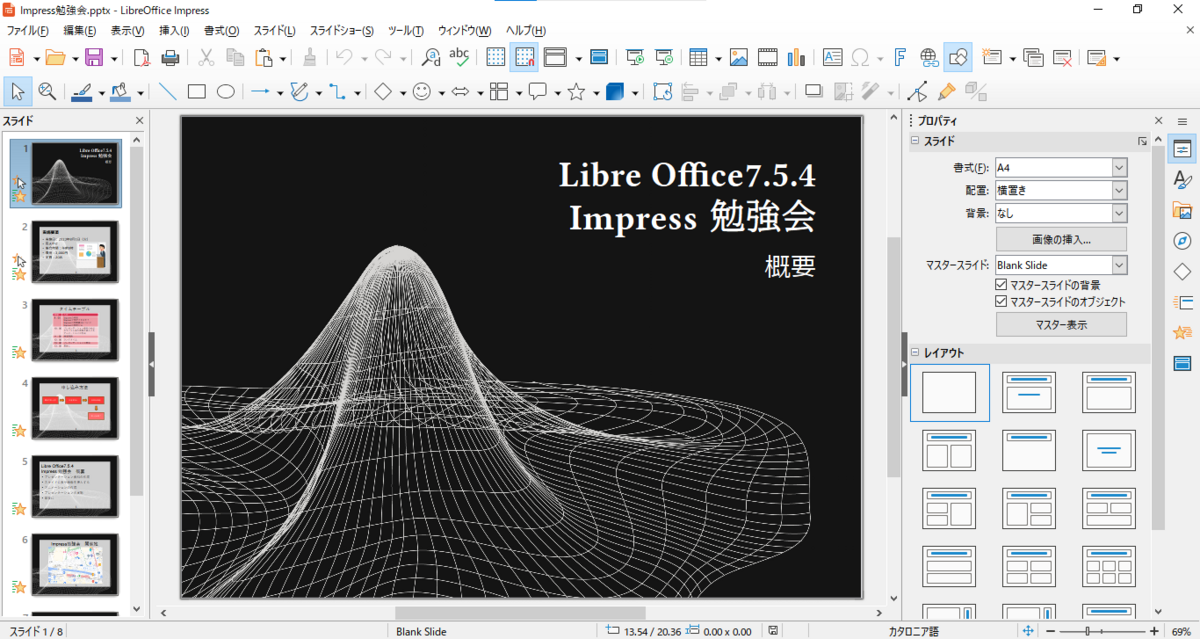
Task: Open スライド section more options
Action: click(1142, 141)
